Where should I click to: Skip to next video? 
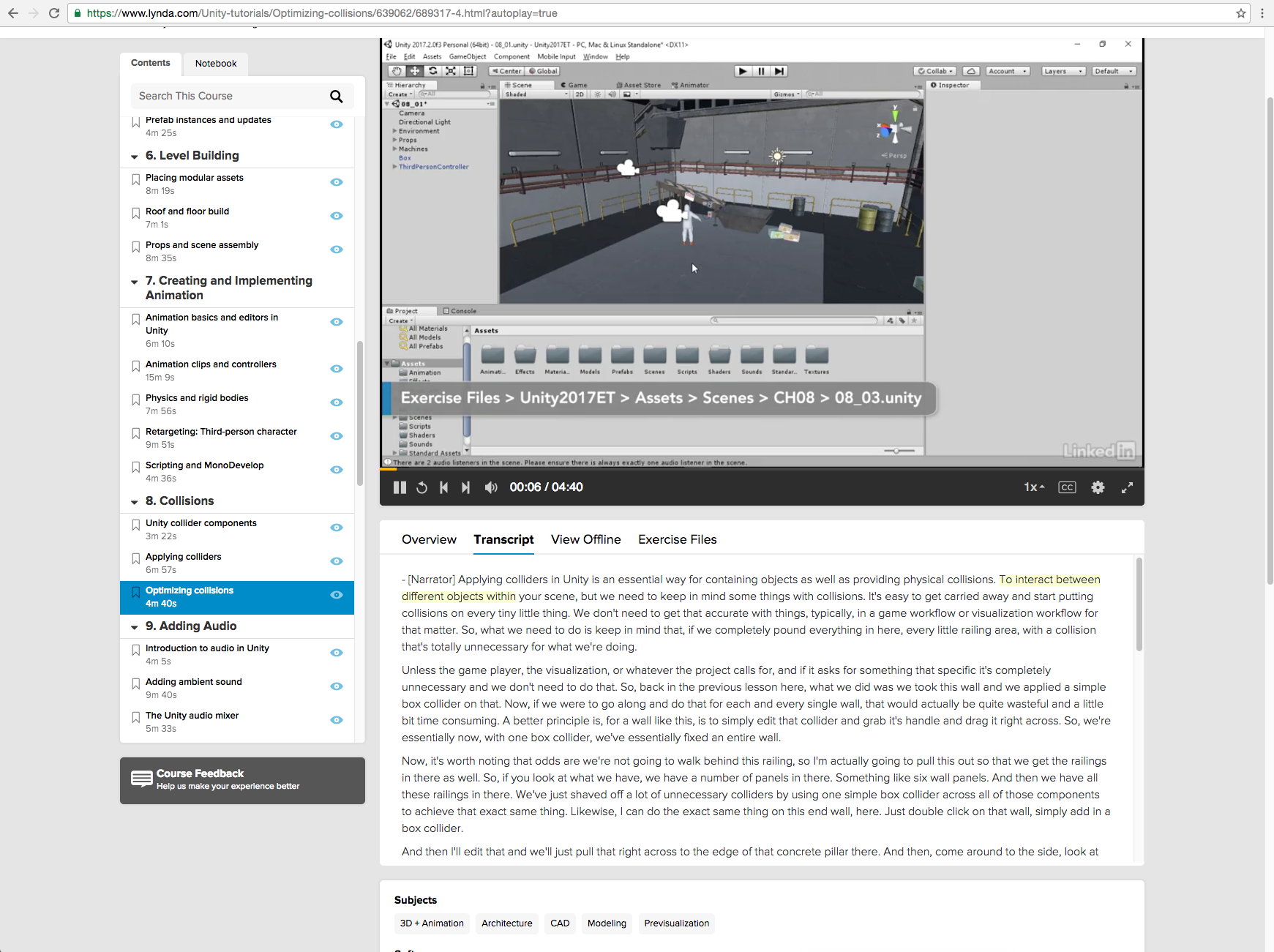point(465,487)
